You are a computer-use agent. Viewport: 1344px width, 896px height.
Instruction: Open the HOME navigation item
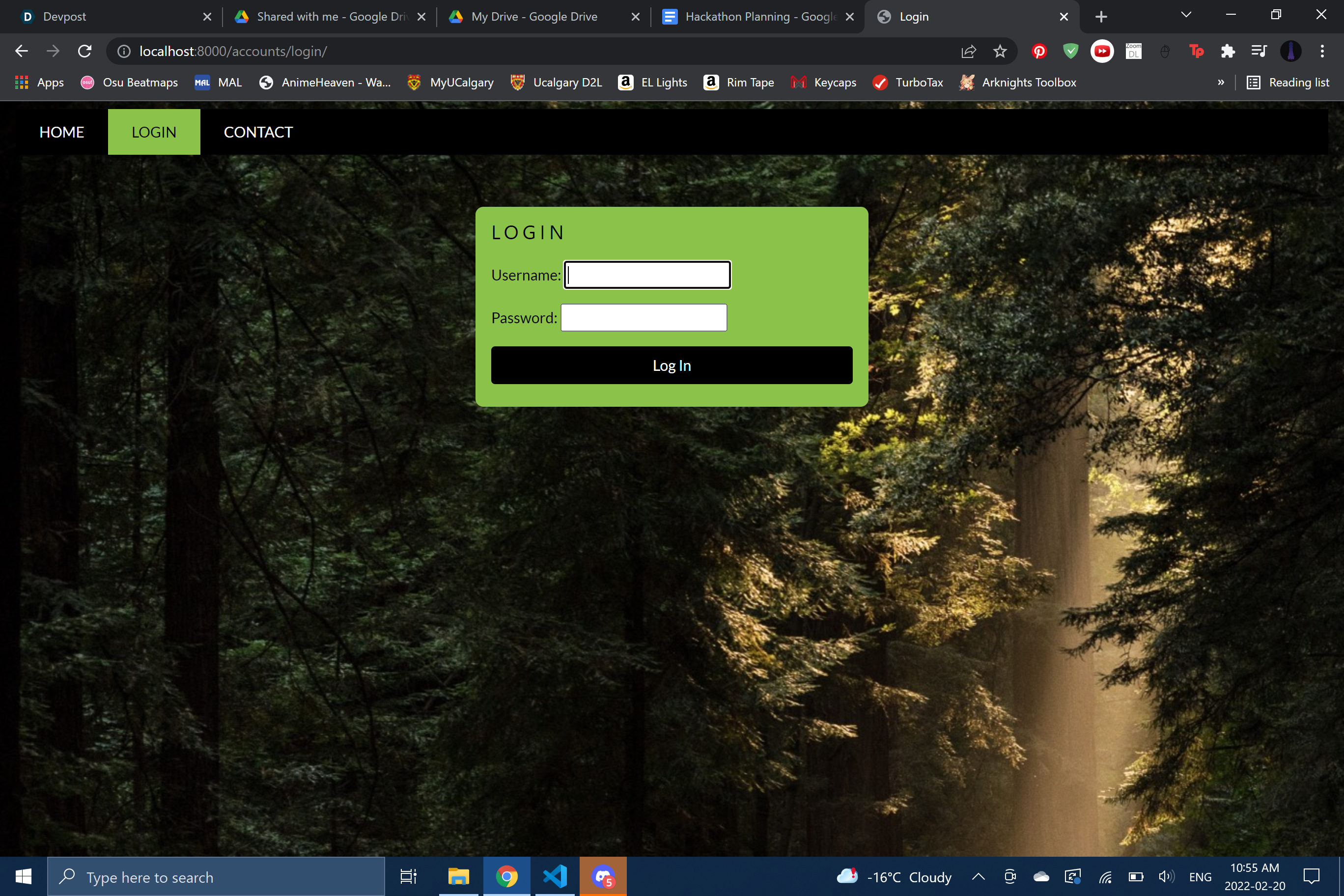[x=62, y=132]
